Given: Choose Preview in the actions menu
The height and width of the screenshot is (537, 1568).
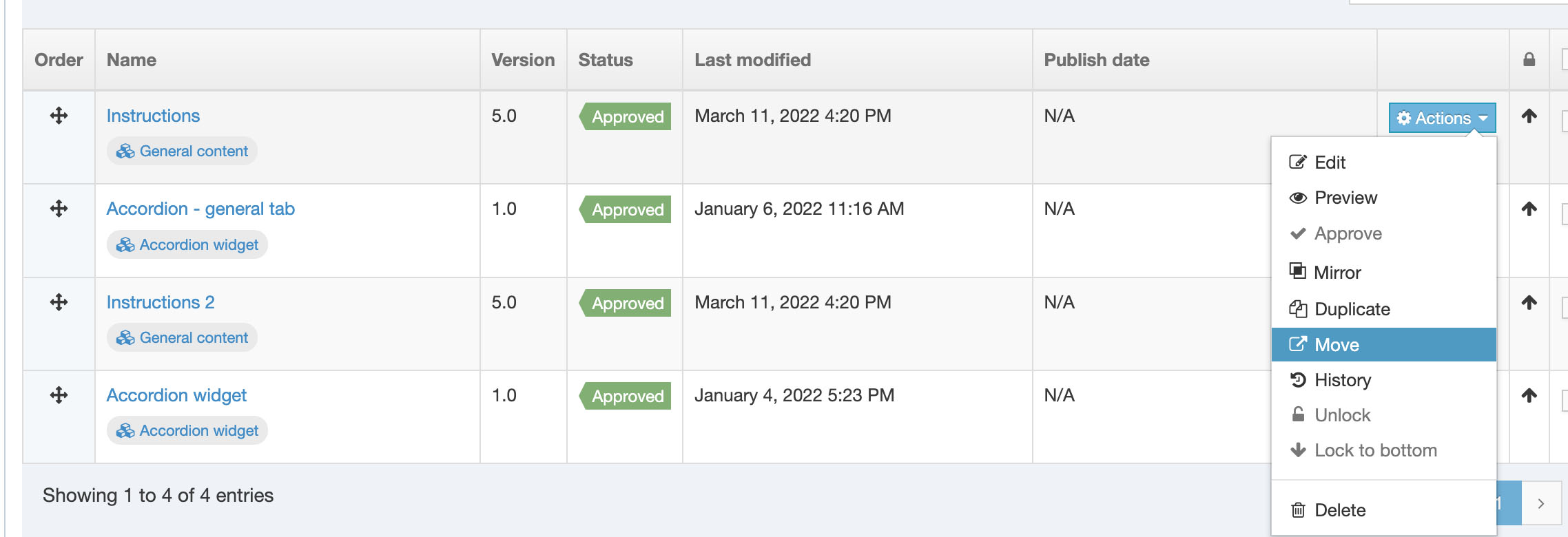Looking at the screenshot, I should 1345,198.
